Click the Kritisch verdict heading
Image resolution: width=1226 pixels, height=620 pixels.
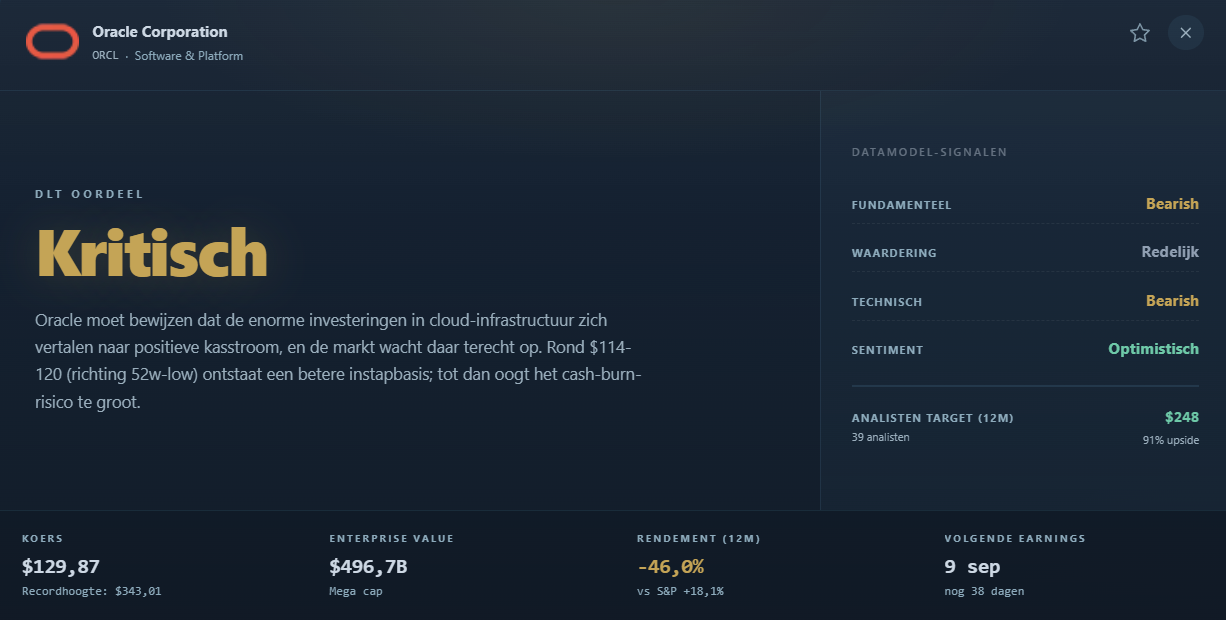[x=152, y=252]
